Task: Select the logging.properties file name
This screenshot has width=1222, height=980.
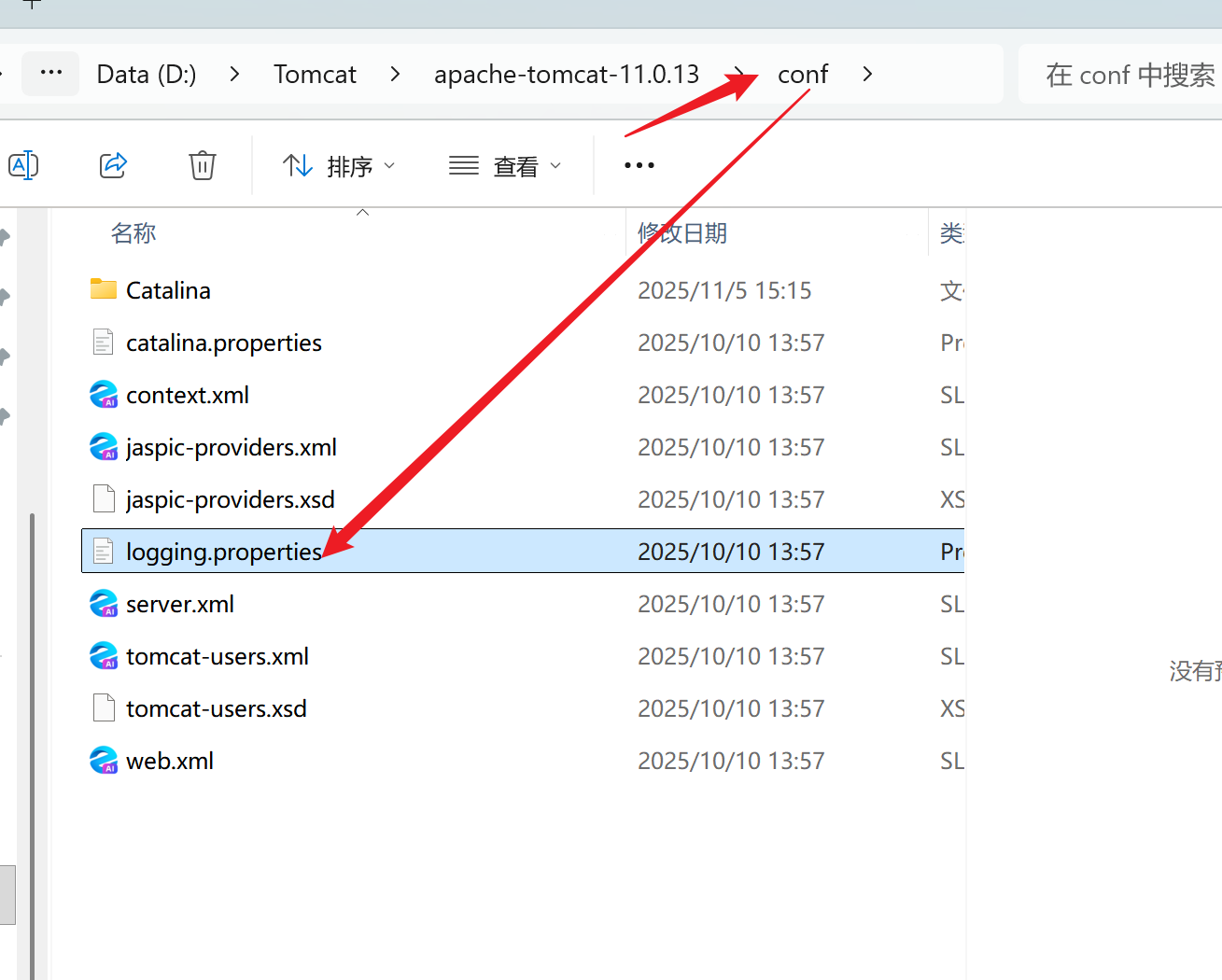Action: [224, 552]
